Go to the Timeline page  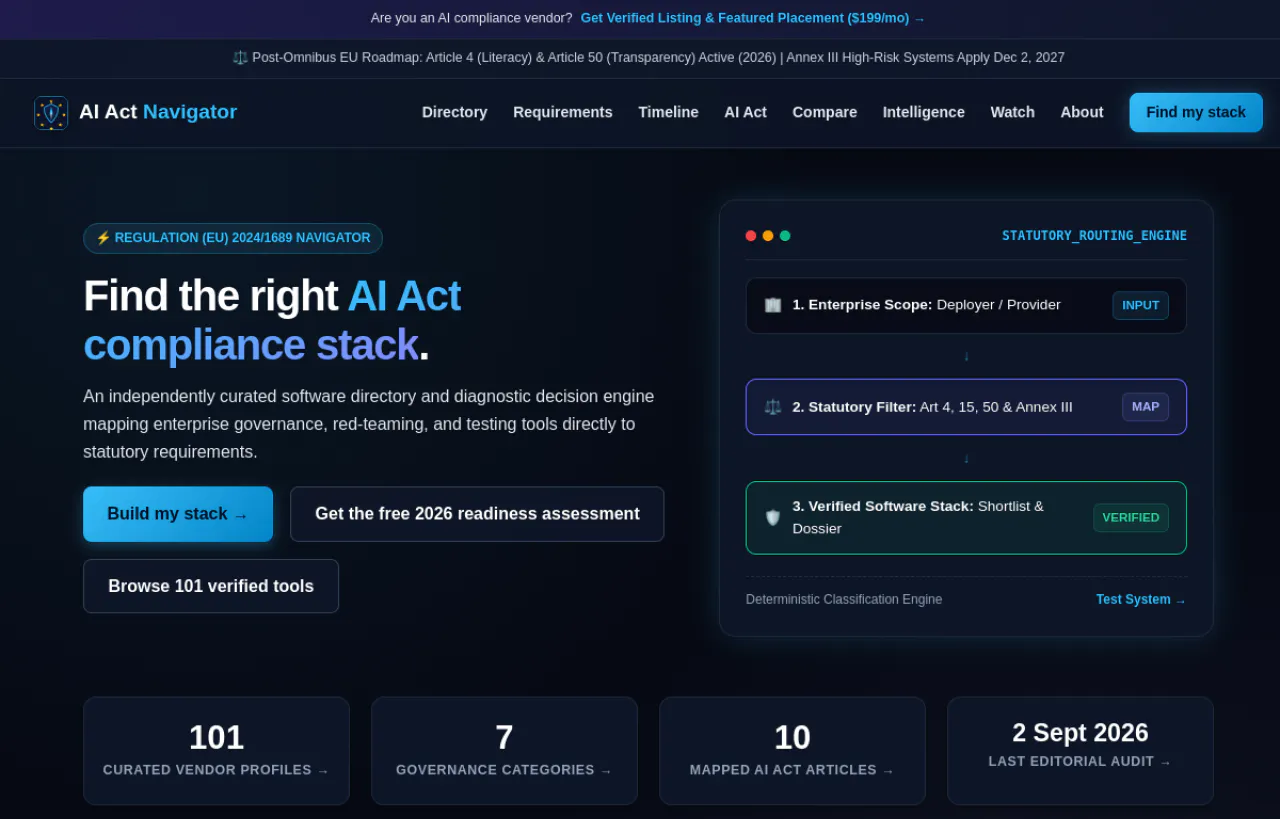(x=668, y=112)
